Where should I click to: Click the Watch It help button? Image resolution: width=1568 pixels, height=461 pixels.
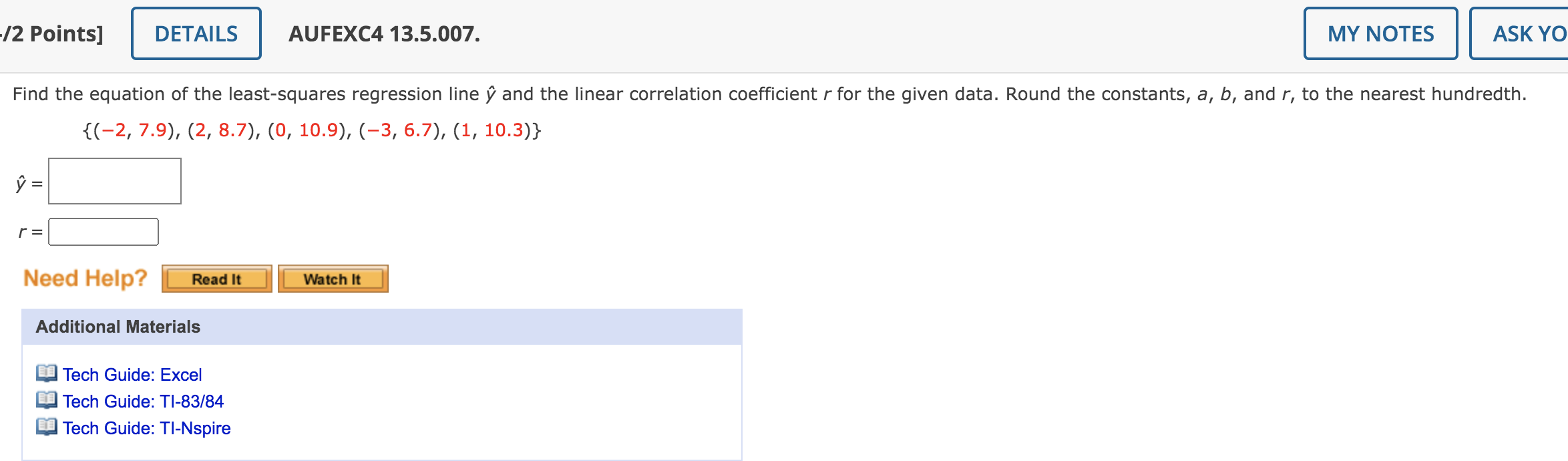[333, 279]
